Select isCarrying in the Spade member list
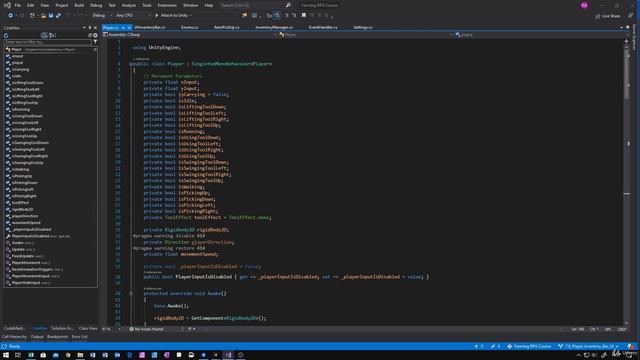Viewport: 640px width, 360px height. pos(20,69)
